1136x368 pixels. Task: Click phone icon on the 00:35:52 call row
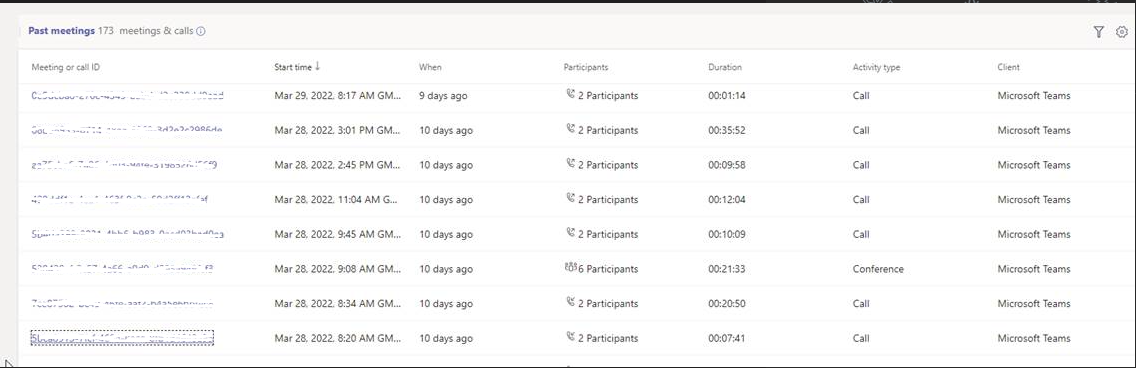point(570,130)
